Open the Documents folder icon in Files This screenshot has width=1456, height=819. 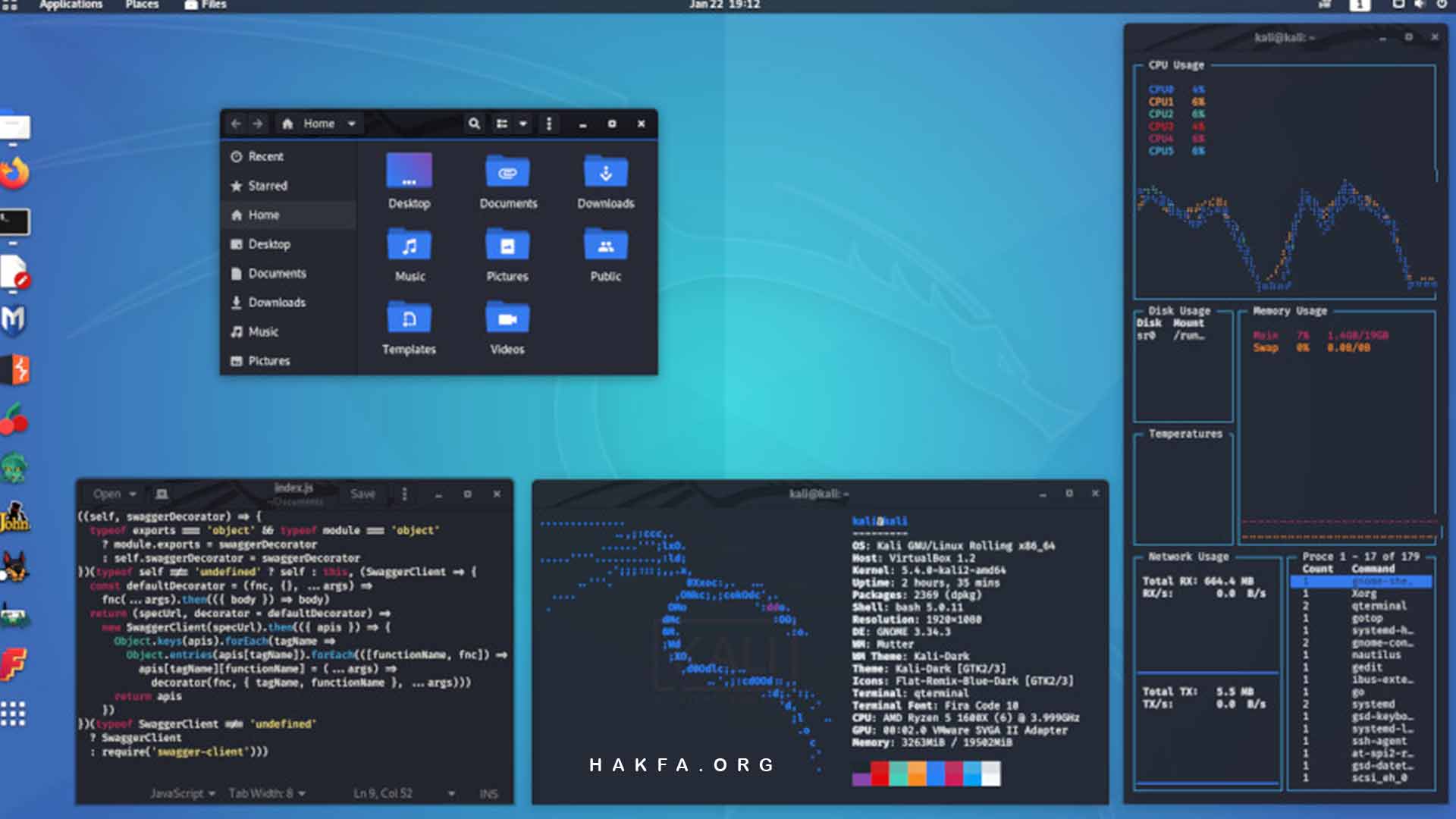click(507, 171)
